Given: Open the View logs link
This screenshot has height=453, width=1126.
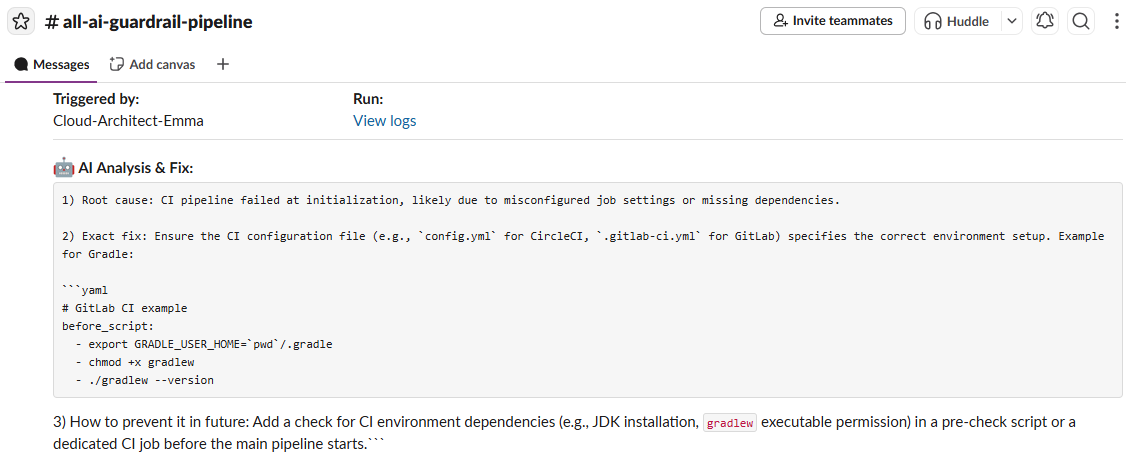Looking at the screenshot, I should click(384, 121).
